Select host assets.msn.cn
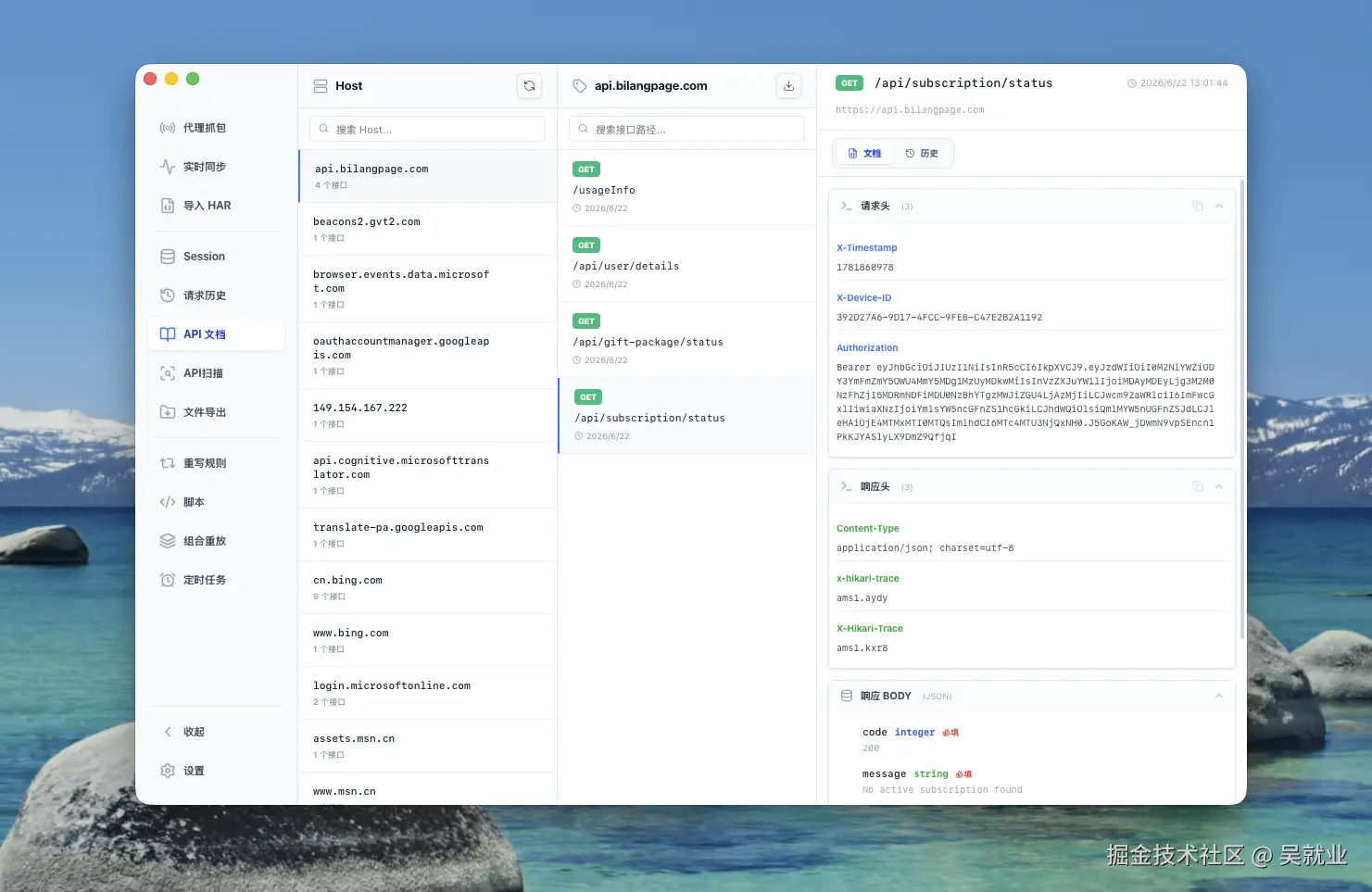The image size is (1372, 892). 427,746
